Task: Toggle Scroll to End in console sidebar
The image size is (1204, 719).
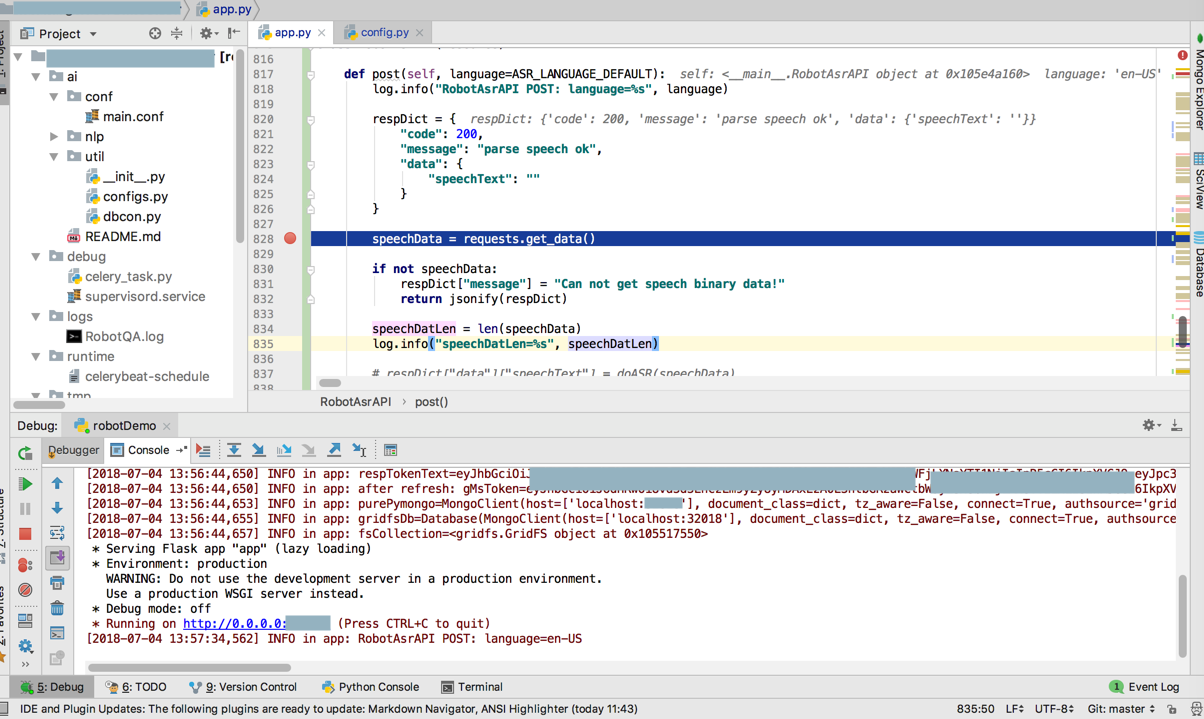Action: point(57,558)
